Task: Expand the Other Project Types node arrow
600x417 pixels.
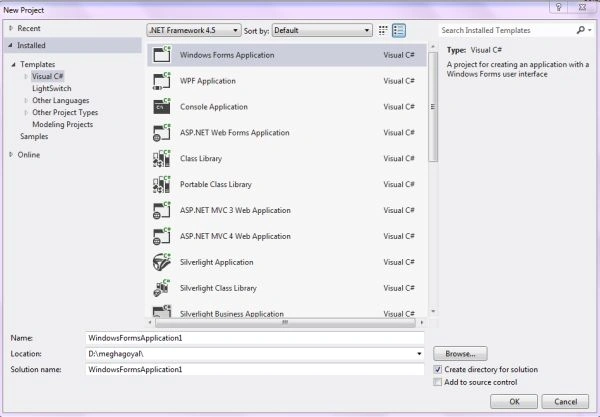Action: click(x=26, y=112)
